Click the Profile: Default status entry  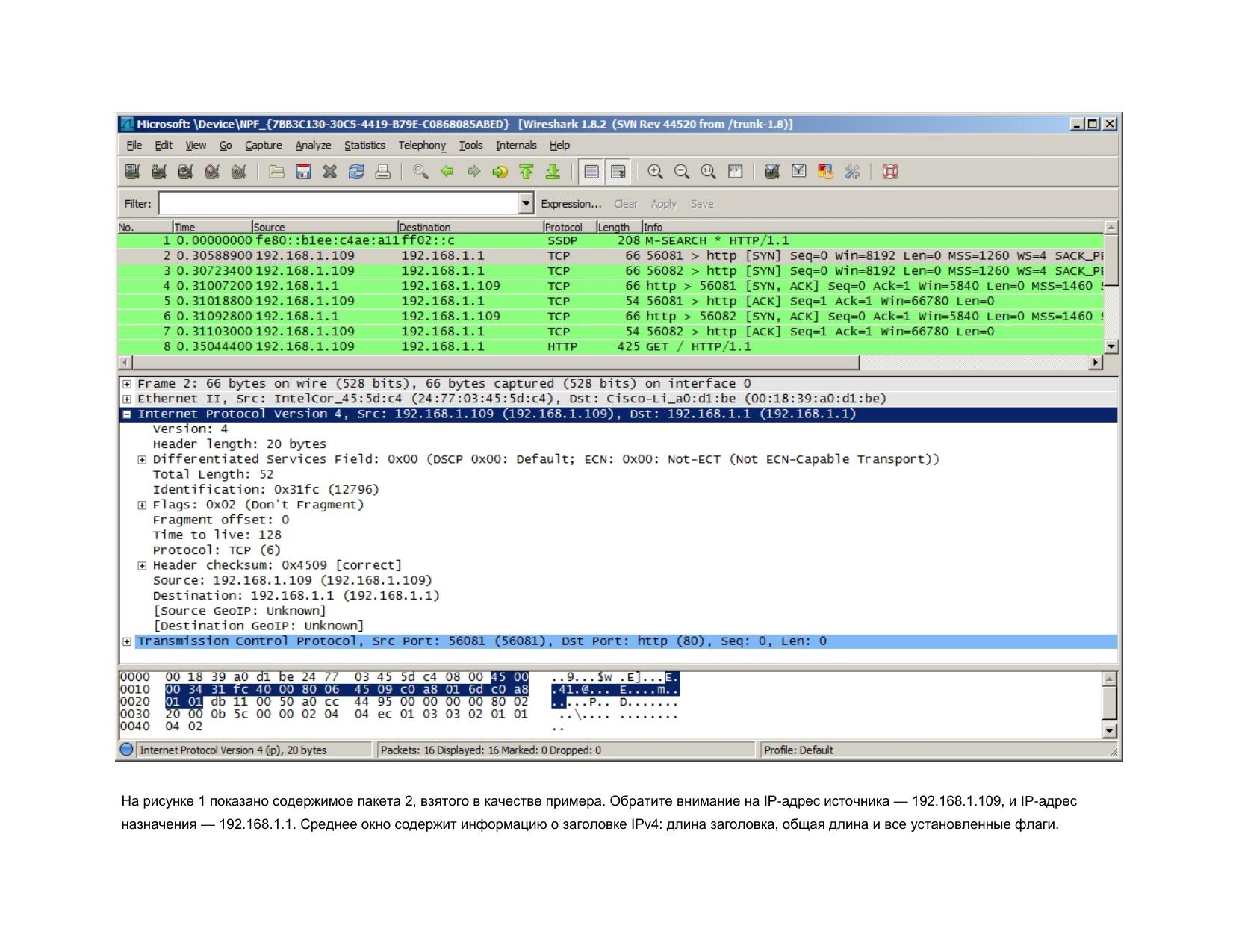tap(798, 750)
